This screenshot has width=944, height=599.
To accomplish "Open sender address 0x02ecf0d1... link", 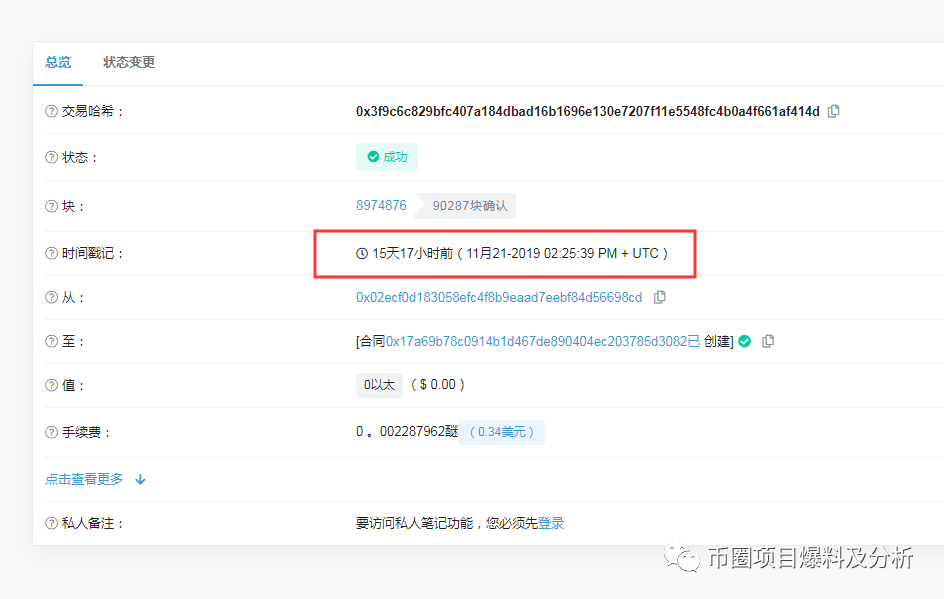I will [x=499, y=297].
